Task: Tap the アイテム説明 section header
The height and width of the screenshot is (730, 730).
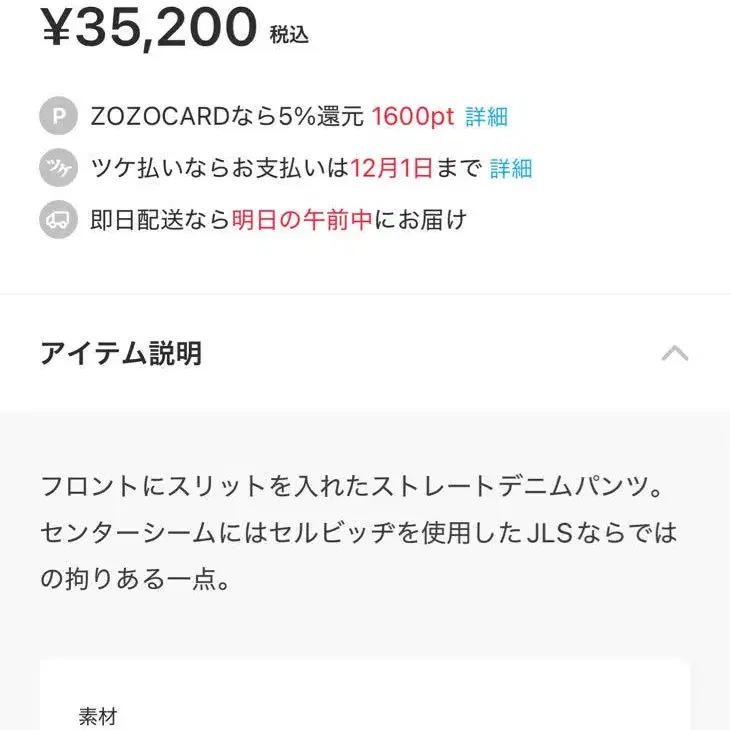Action: 121,353
